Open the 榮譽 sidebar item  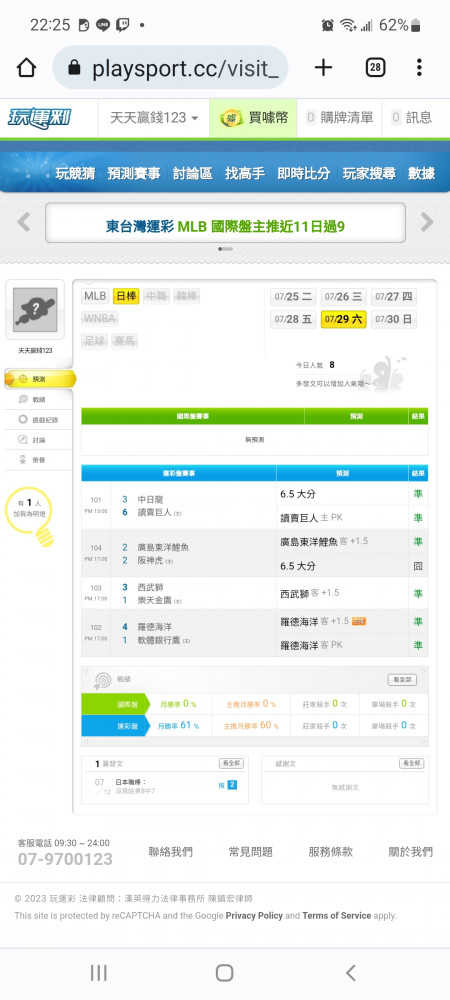tap(38, 460)
